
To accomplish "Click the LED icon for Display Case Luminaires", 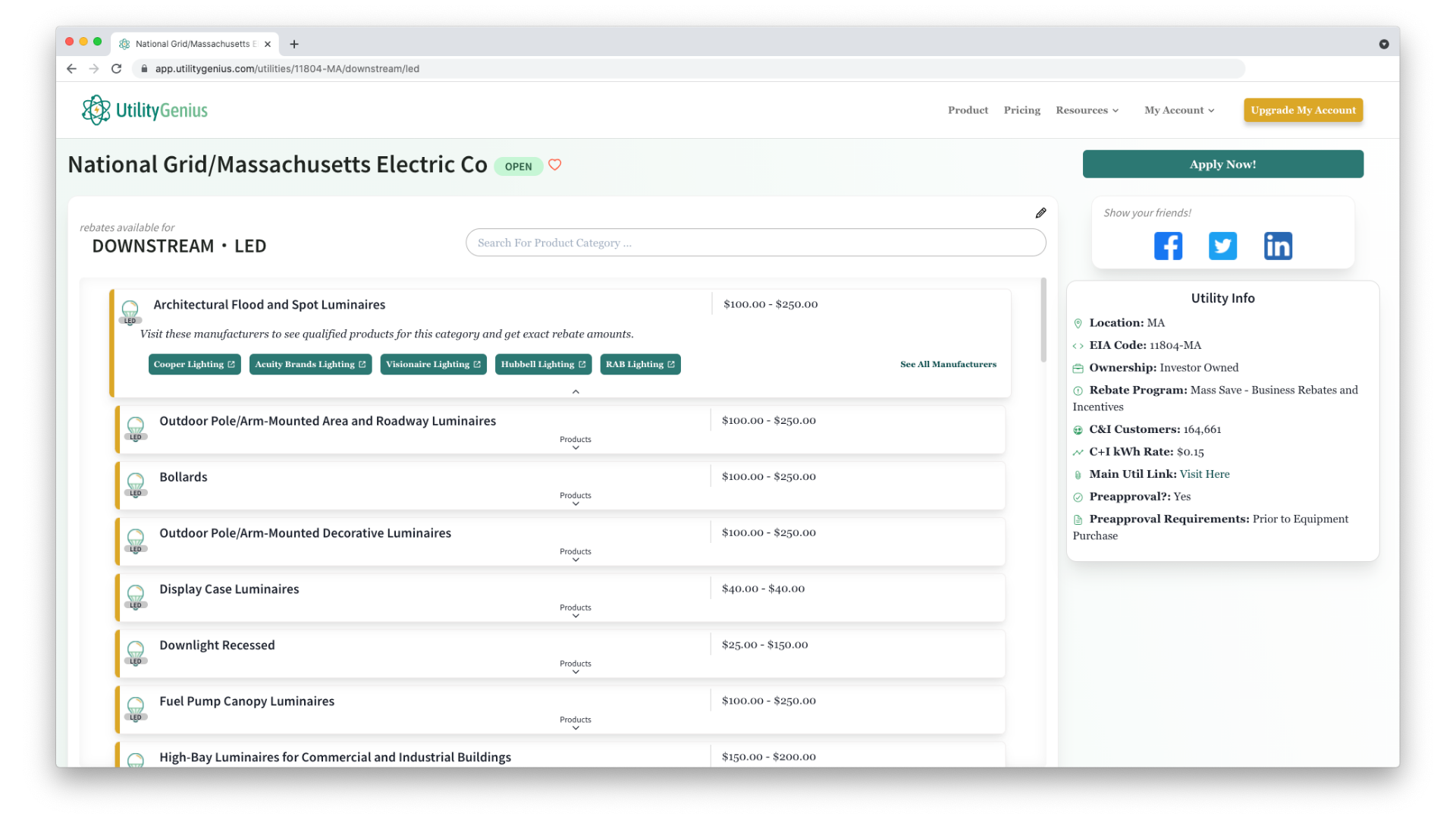I will click(136, 596).
